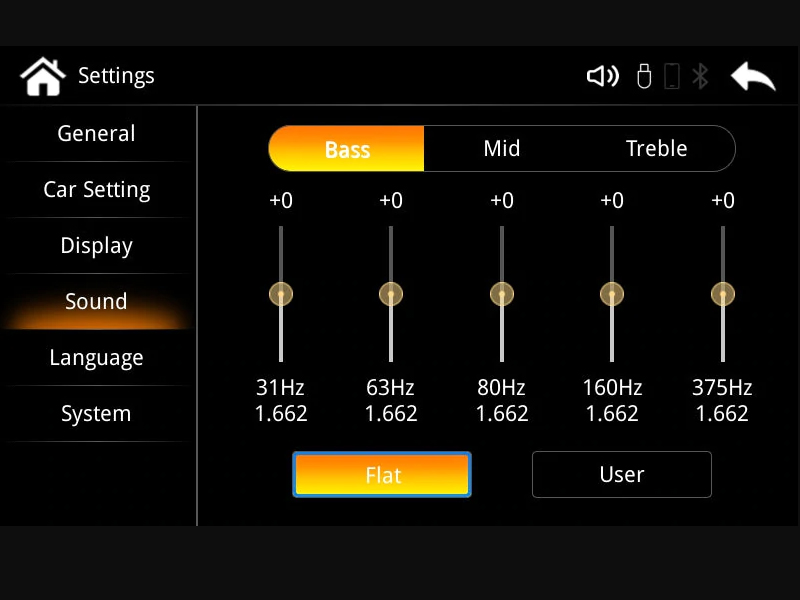Screen dimensions: 800x600
Task: Click the 31Hz slider knob
Action: coord(281,294)
